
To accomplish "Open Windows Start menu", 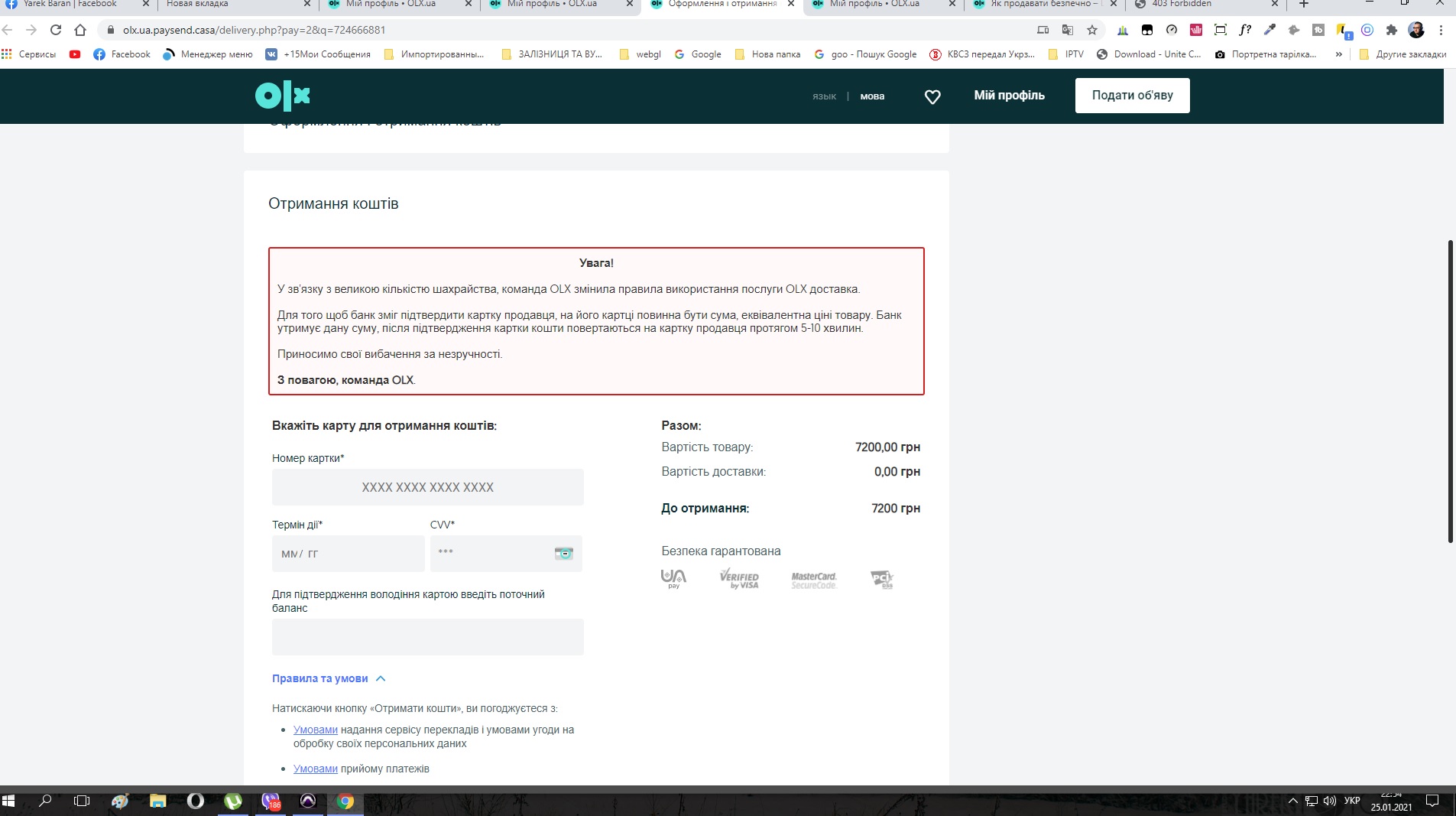I will (9, 801).
